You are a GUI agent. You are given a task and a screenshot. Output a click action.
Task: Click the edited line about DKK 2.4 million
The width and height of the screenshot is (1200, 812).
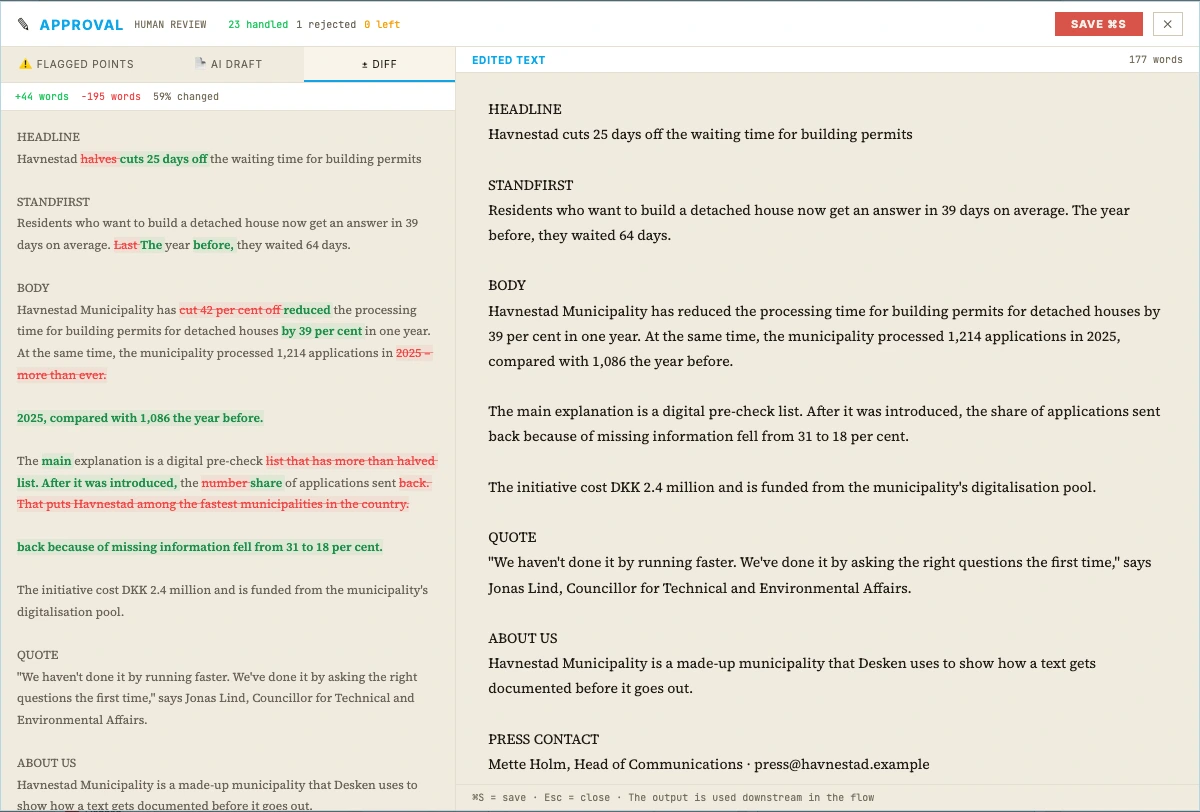click(x=792, y=487)
